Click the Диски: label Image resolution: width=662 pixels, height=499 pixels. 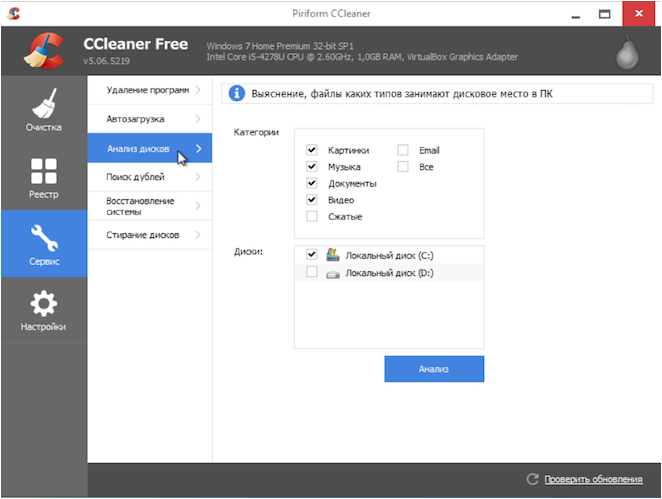pos(248,252)
